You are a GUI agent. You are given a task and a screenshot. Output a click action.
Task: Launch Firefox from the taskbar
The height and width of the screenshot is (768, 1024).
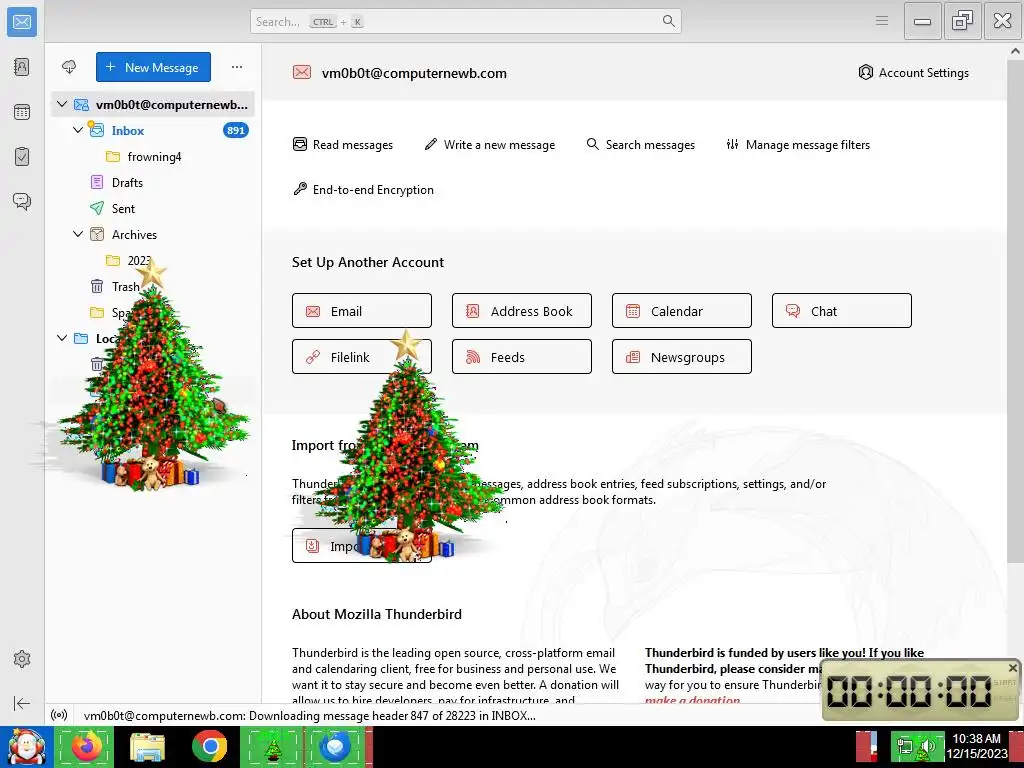[87, 746]
